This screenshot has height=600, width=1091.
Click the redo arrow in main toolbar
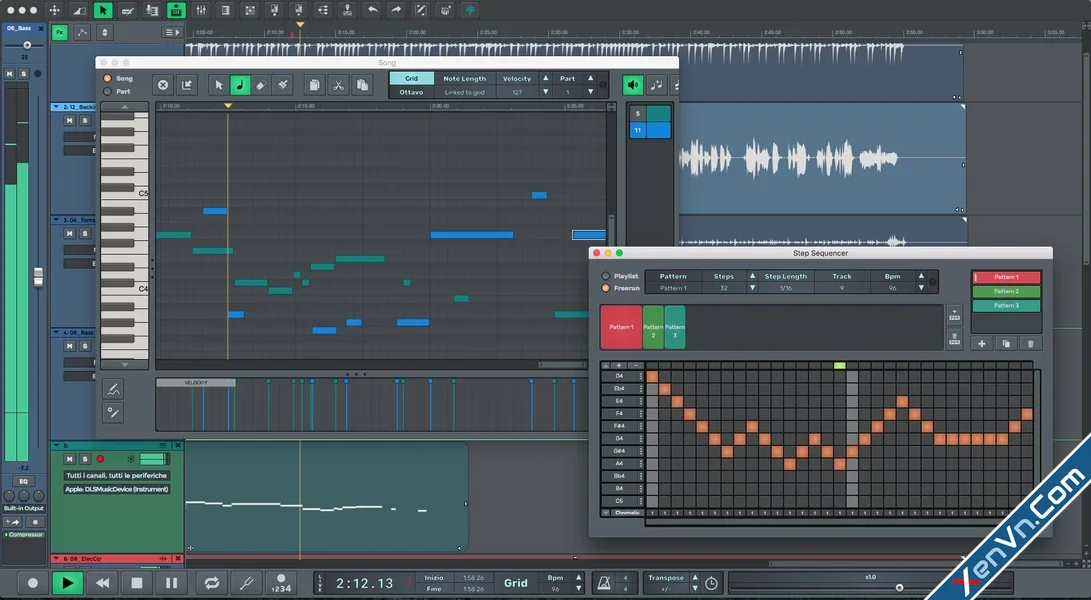[x=396, y=10]
